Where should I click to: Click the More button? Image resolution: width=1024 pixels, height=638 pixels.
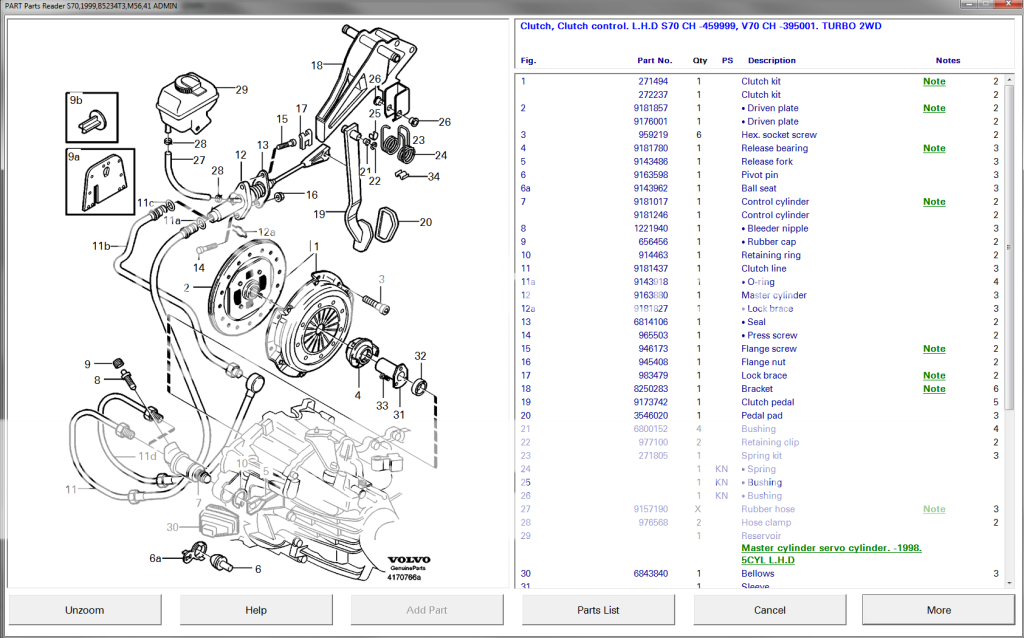[938, 609]
